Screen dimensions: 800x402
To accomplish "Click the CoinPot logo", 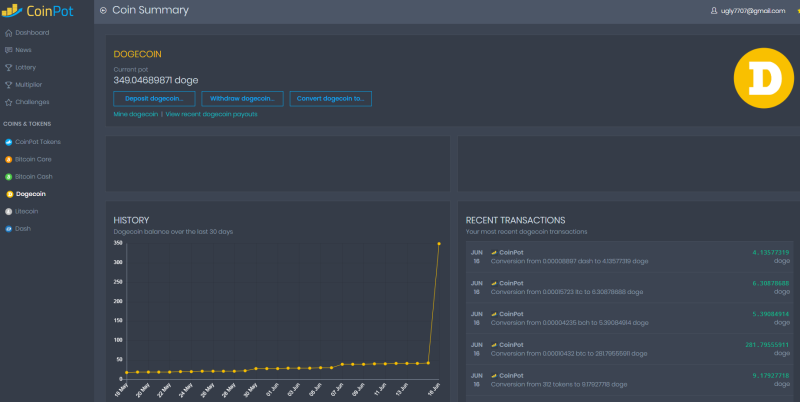I will (x=38, y=11).
